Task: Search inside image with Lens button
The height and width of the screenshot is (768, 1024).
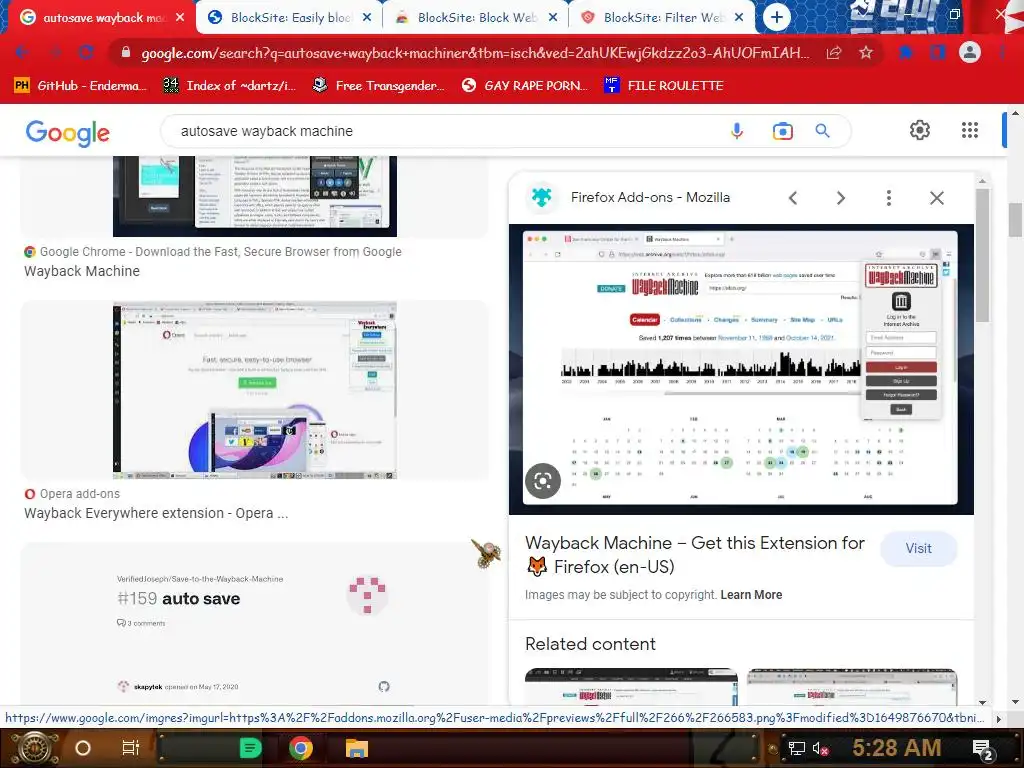Action: pyautogui.click(x=543, y=481)
